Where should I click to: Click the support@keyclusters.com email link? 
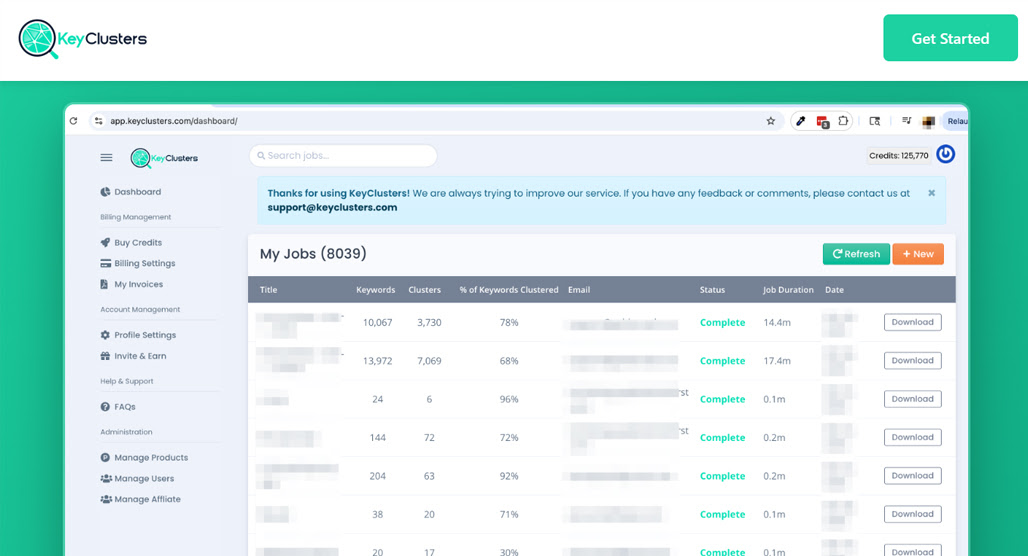tap(332, 207)
